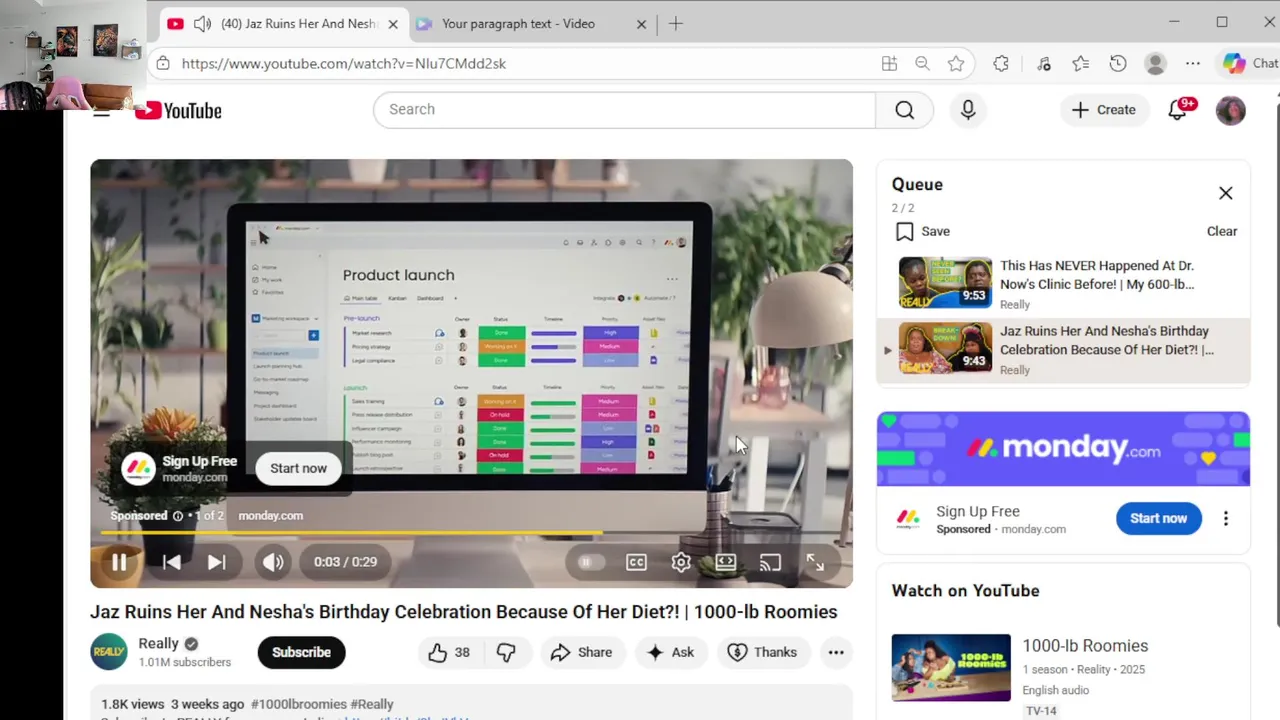Visit monday.com link on video ad
The image size is (1280, 720).
(x=270, y=516)
